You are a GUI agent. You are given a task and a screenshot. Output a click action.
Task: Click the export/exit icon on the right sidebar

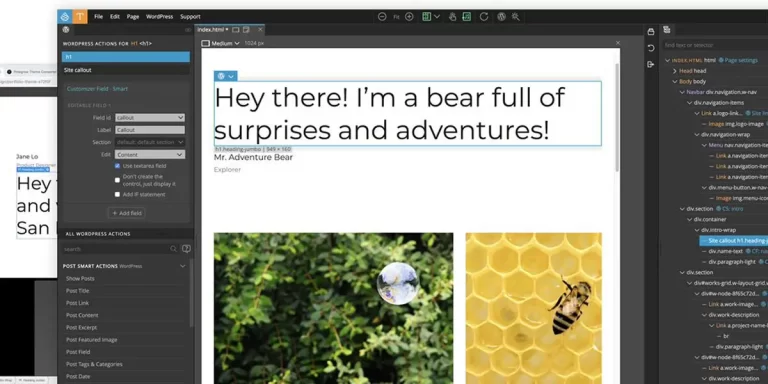coord(650,64)
